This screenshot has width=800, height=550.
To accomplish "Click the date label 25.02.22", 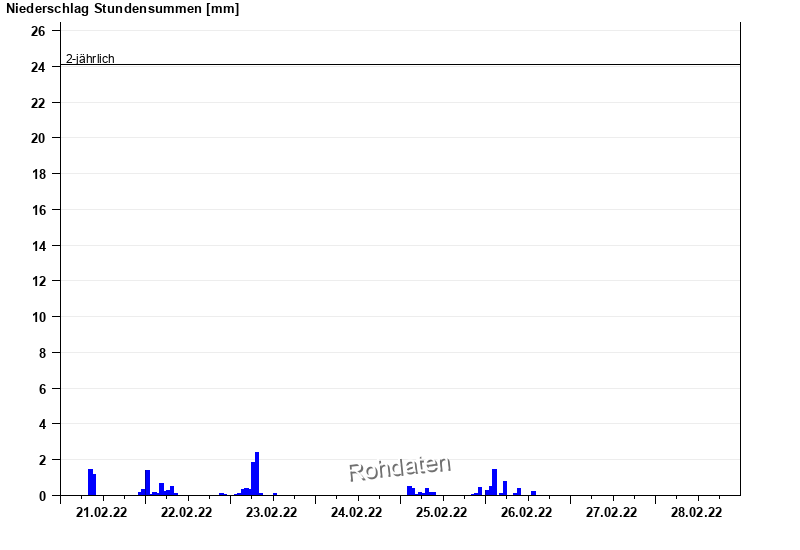I will pos(441,512).
